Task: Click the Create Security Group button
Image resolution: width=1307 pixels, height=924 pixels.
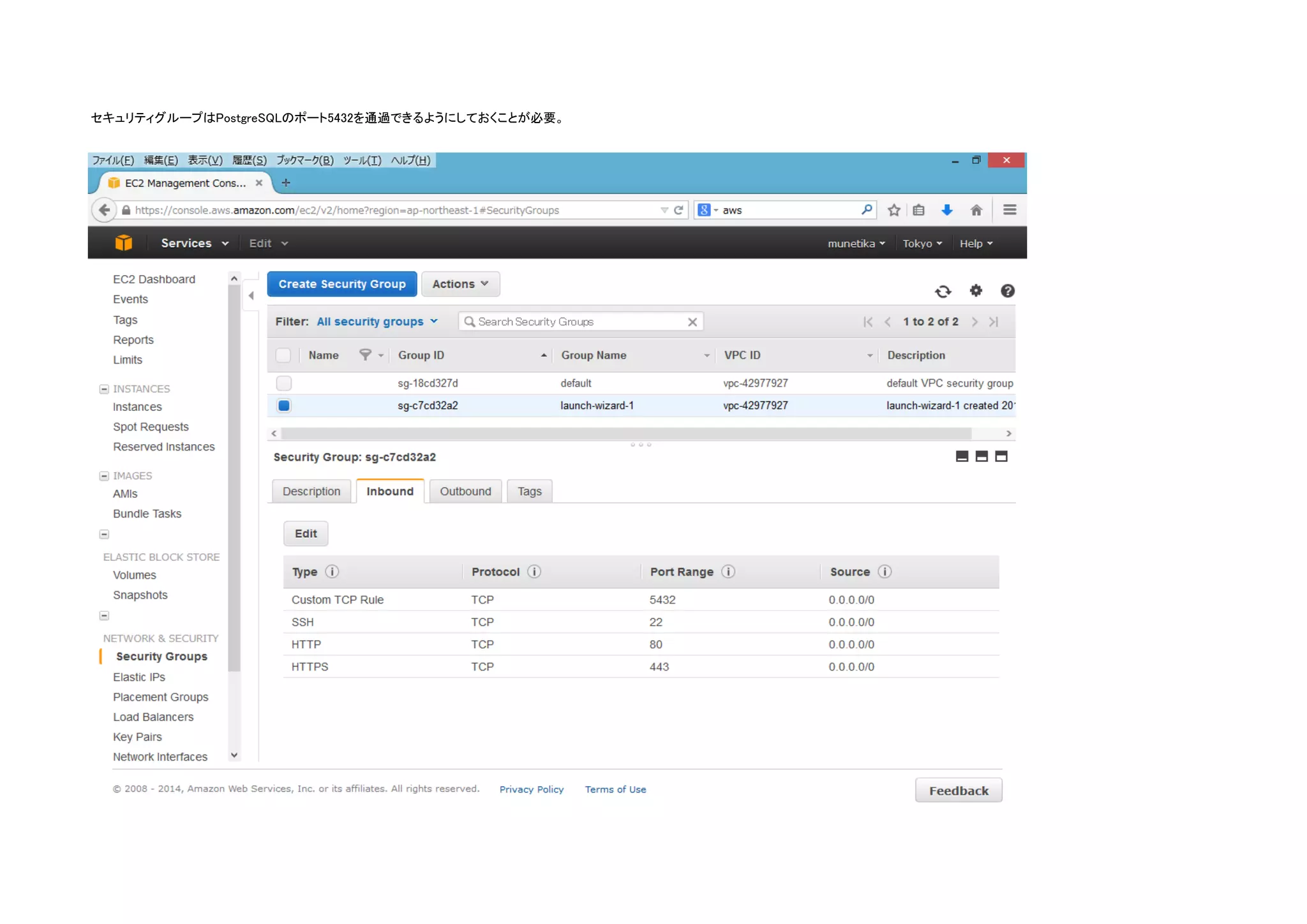Action: click(x=342, y=284)
